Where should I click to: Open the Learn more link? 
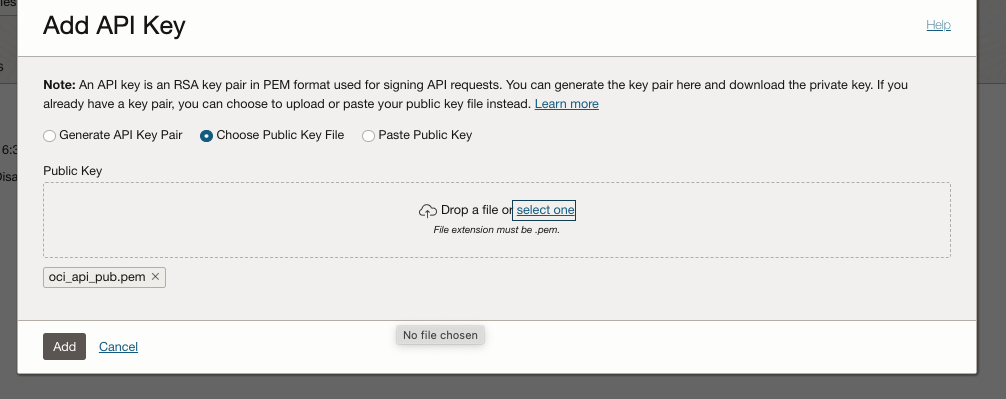567,104
